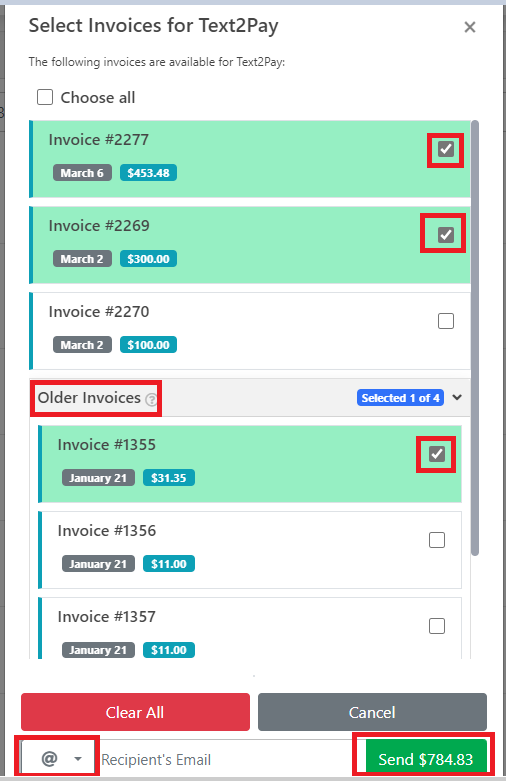Tick the Choose all checkbox
The width and height of the screenshot is (506, 781).
45,97
